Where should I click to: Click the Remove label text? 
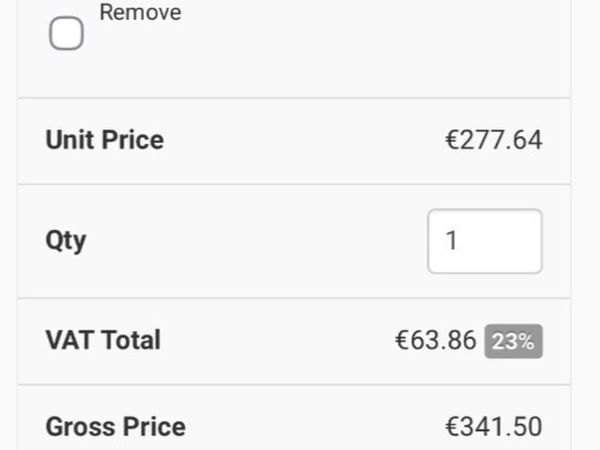coord(140,13)
